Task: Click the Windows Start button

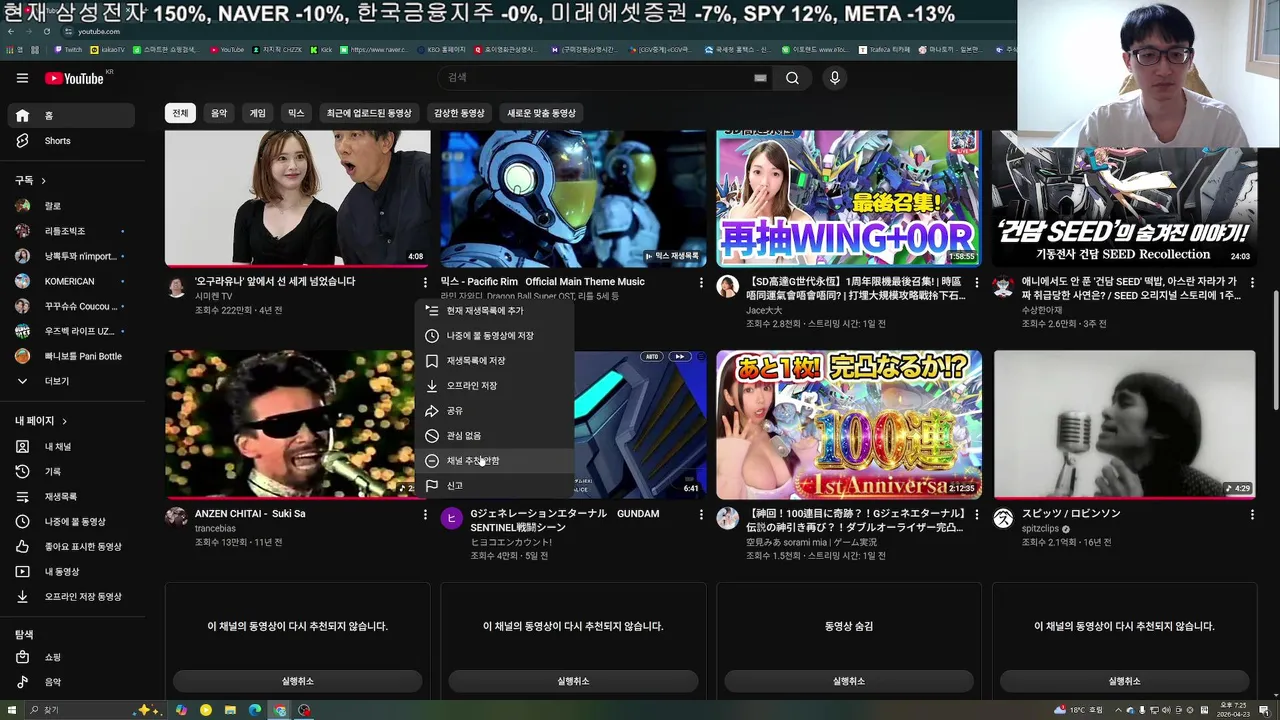Action: pos(10,710)
